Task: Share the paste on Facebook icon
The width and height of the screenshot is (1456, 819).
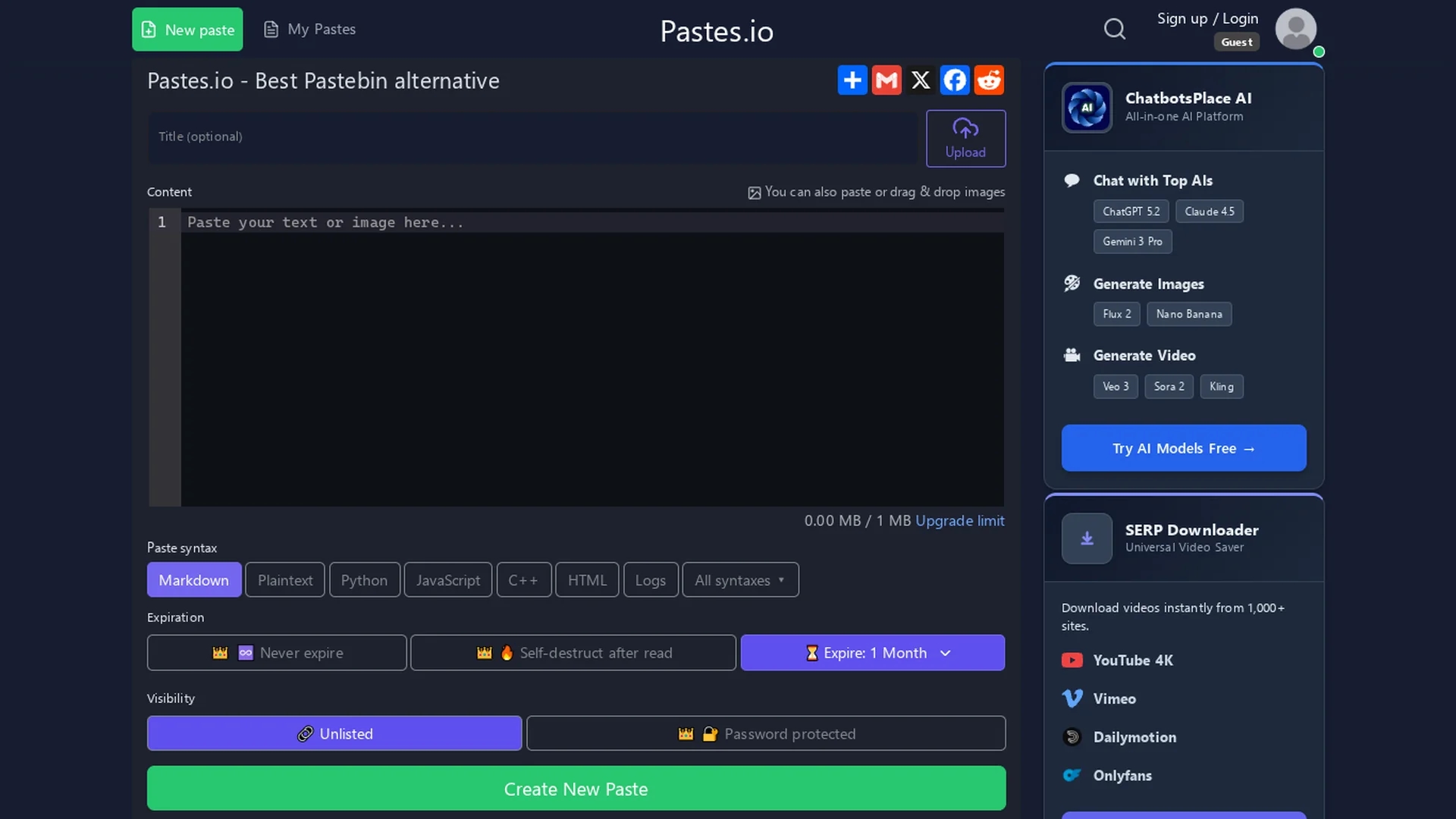Action: click(955, 80)
